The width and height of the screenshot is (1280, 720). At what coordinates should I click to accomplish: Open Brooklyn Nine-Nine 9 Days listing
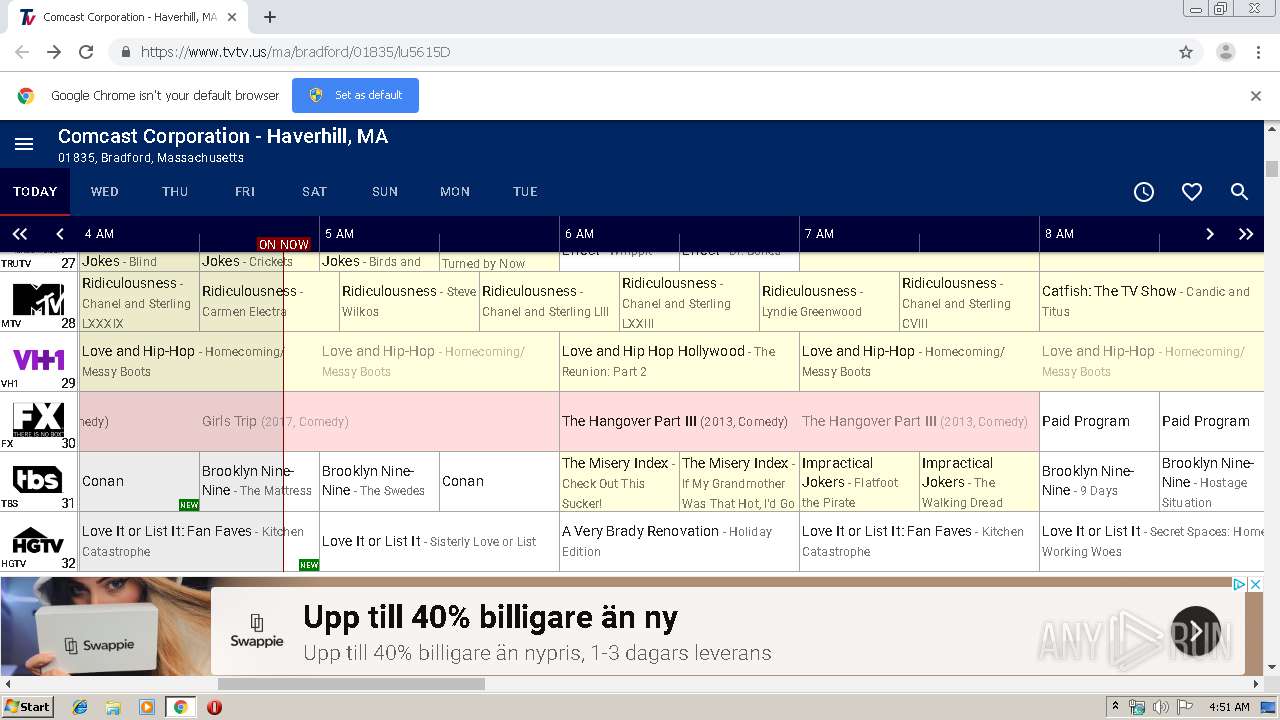(x=1099, y=481)
